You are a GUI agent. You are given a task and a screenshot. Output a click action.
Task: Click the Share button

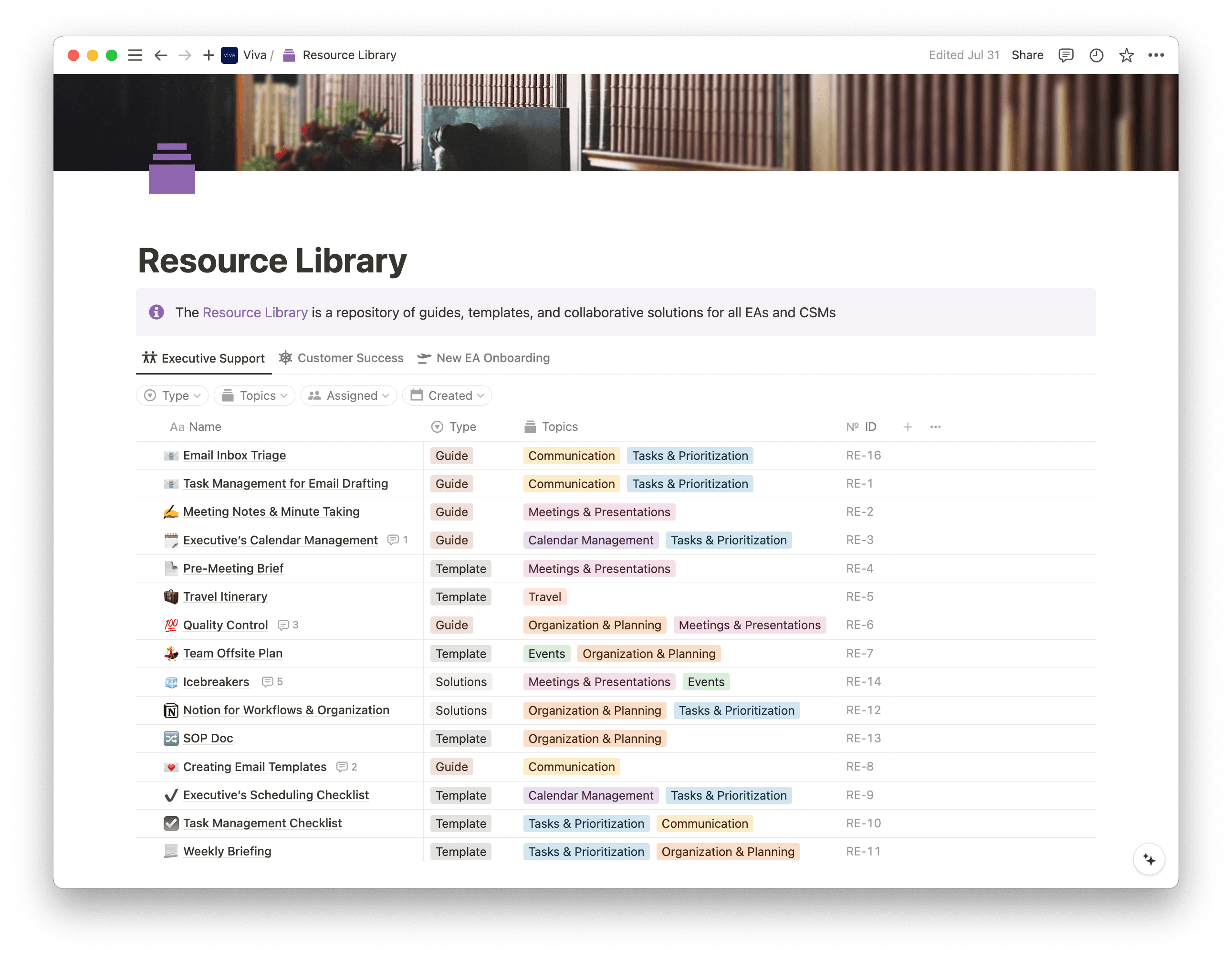pyautogui.click(x=1027, y=55)
